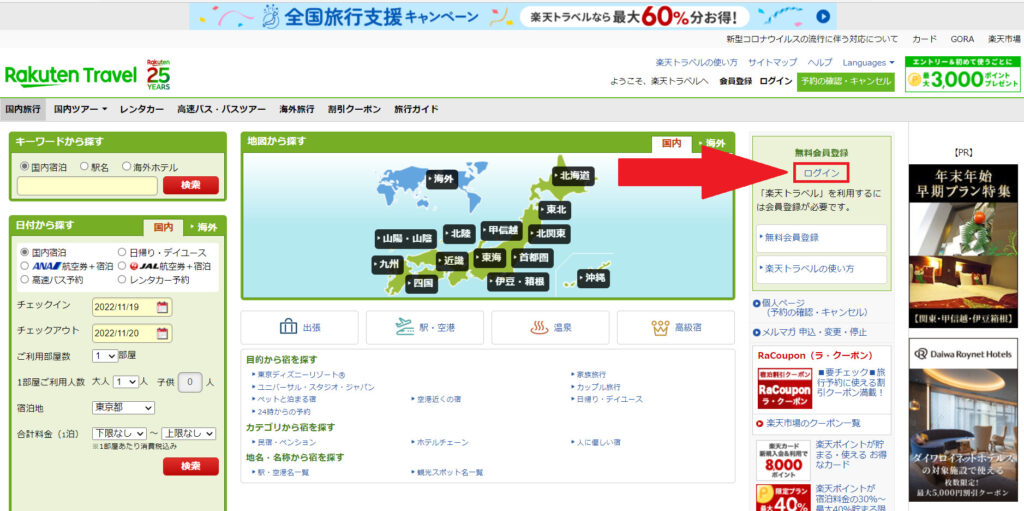1024x511 pixels.
Task: Click the 高級宿 crown icon
Action: 660,327
